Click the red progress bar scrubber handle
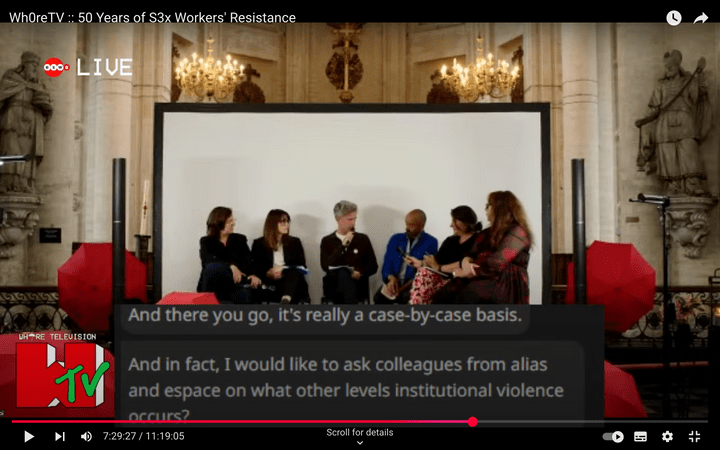 click(x=472, y=422)
